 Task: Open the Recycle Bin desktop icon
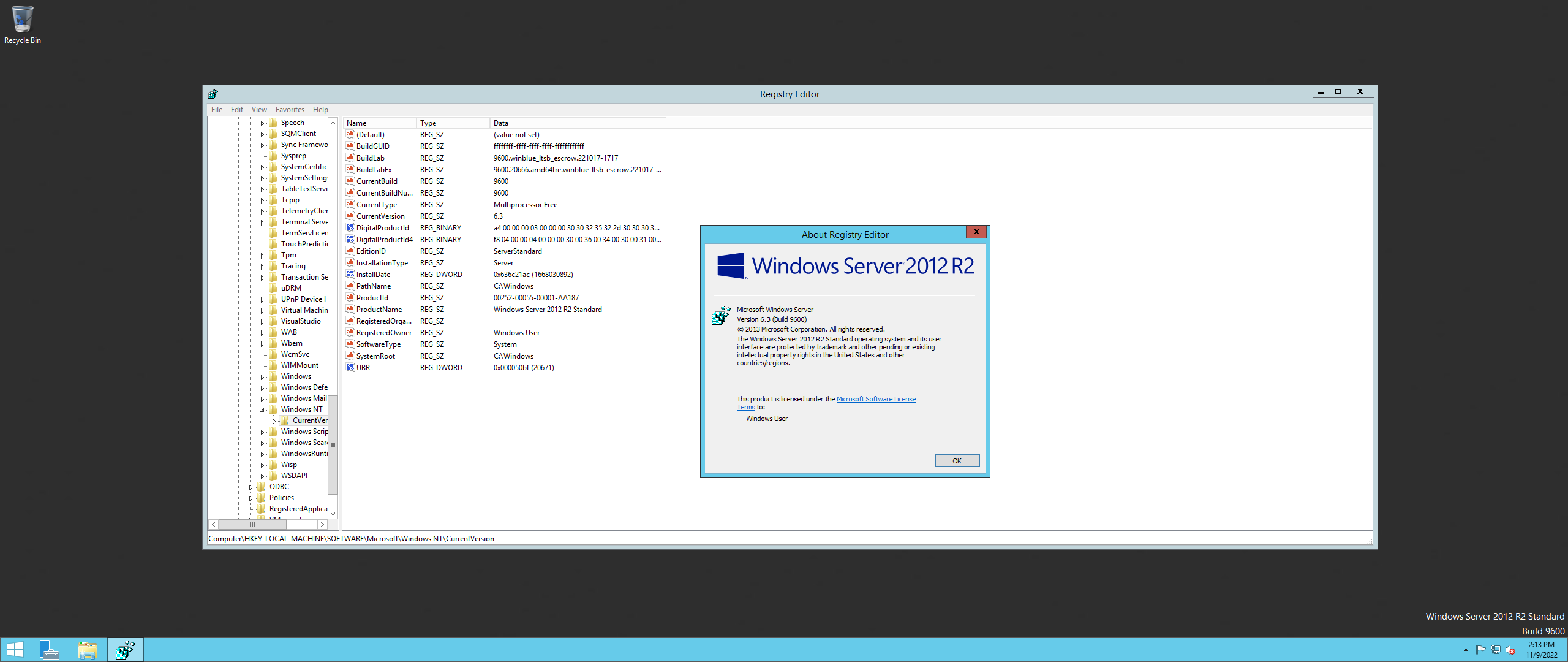[22, 25]
